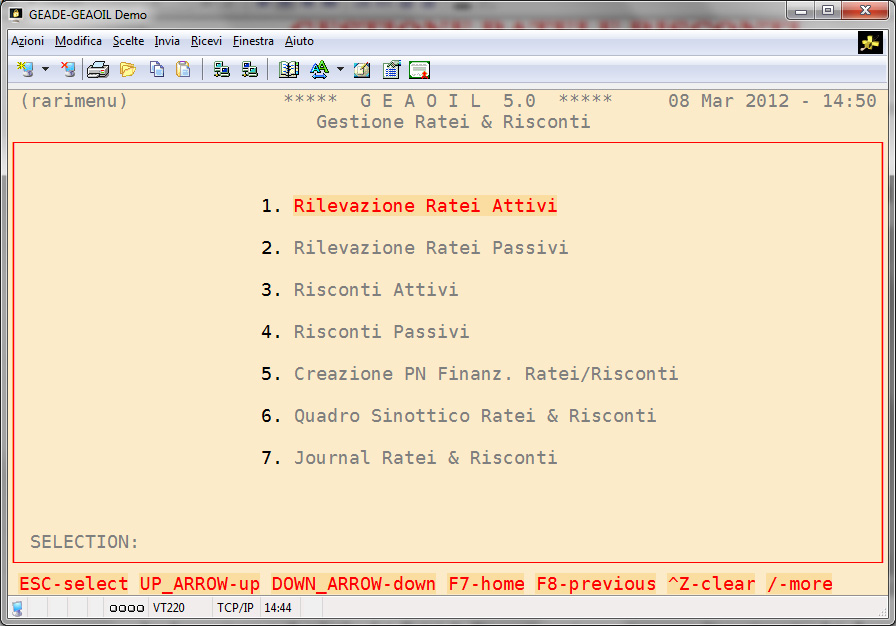Click the font size toolbar icon
Screen dimensions: 896x626
(x=319, y=69)
